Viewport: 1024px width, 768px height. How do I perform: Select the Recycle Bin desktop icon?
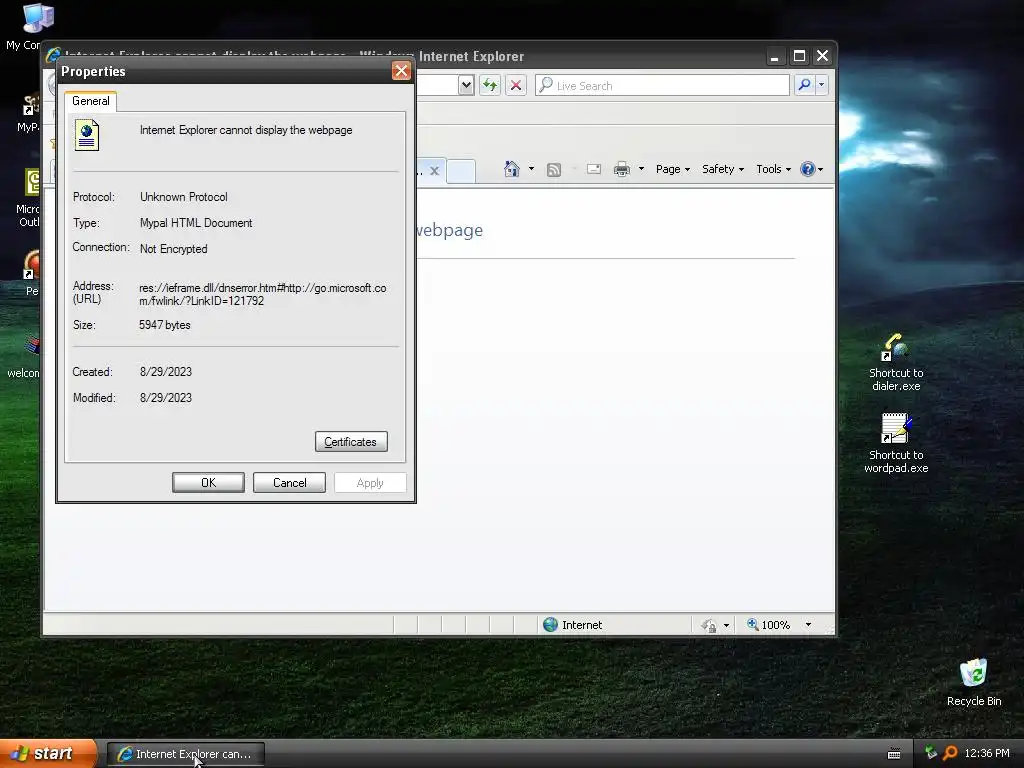[974, 682]
